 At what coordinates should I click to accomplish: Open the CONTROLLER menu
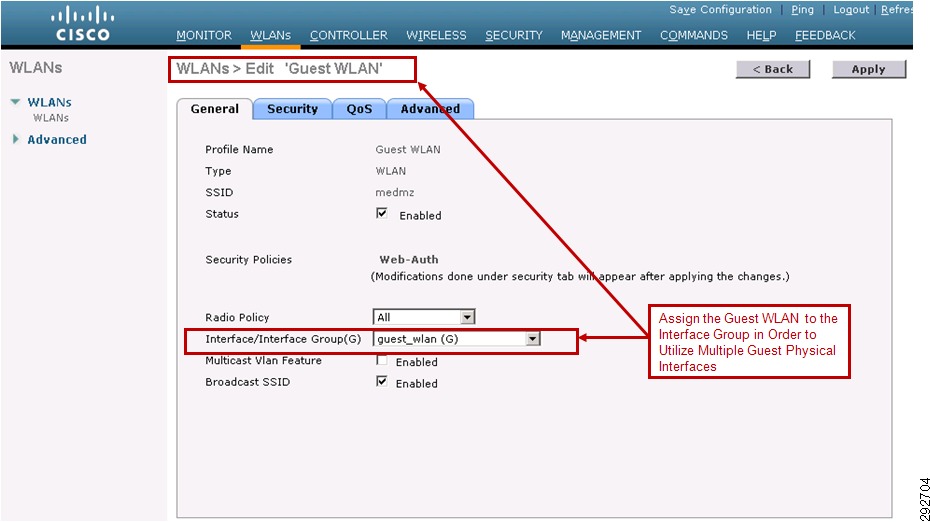point(349,36)
